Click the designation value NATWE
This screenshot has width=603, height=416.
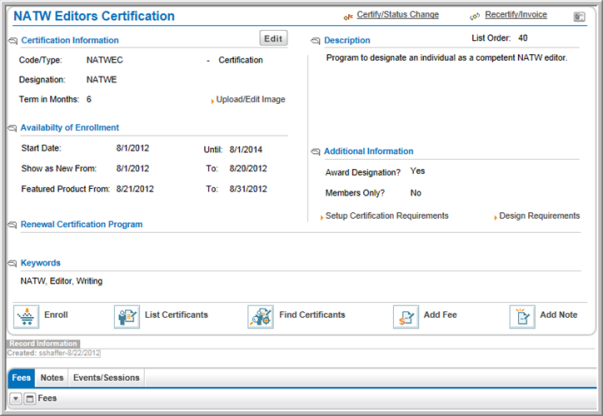[102, 80]
